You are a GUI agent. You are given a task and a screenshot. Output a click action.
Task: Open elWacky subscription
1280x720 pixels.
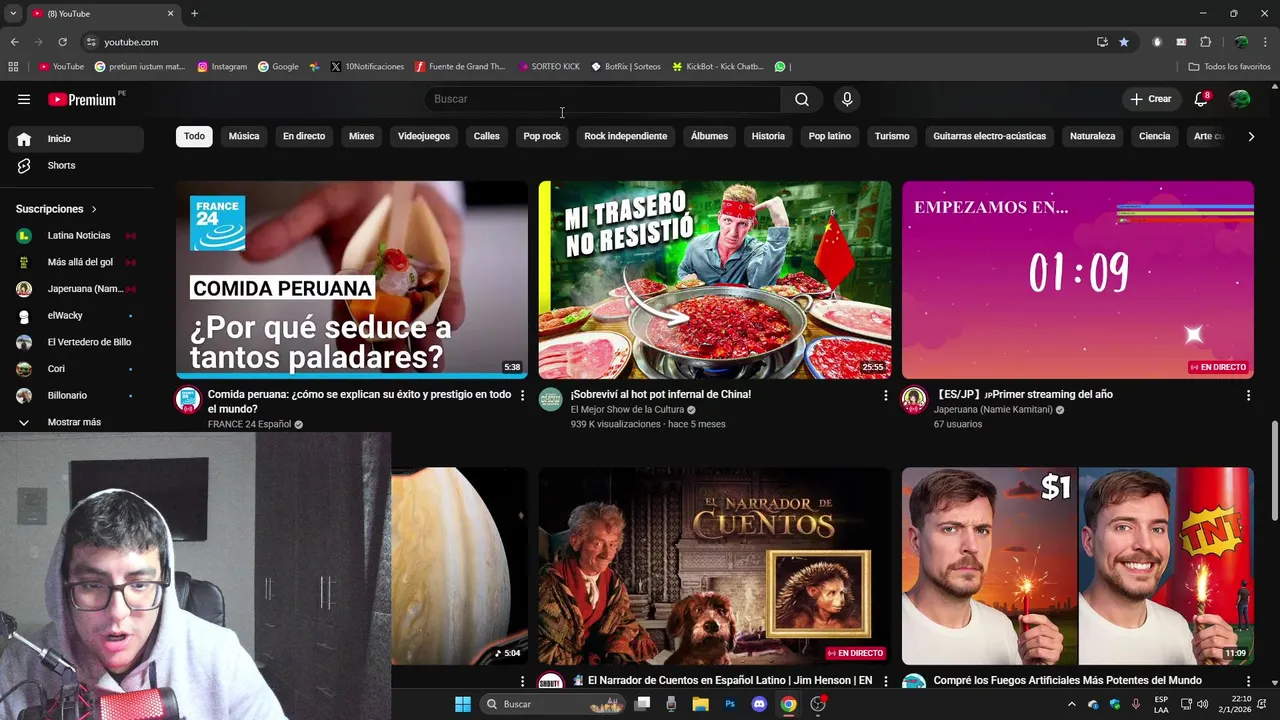(76, 316)
